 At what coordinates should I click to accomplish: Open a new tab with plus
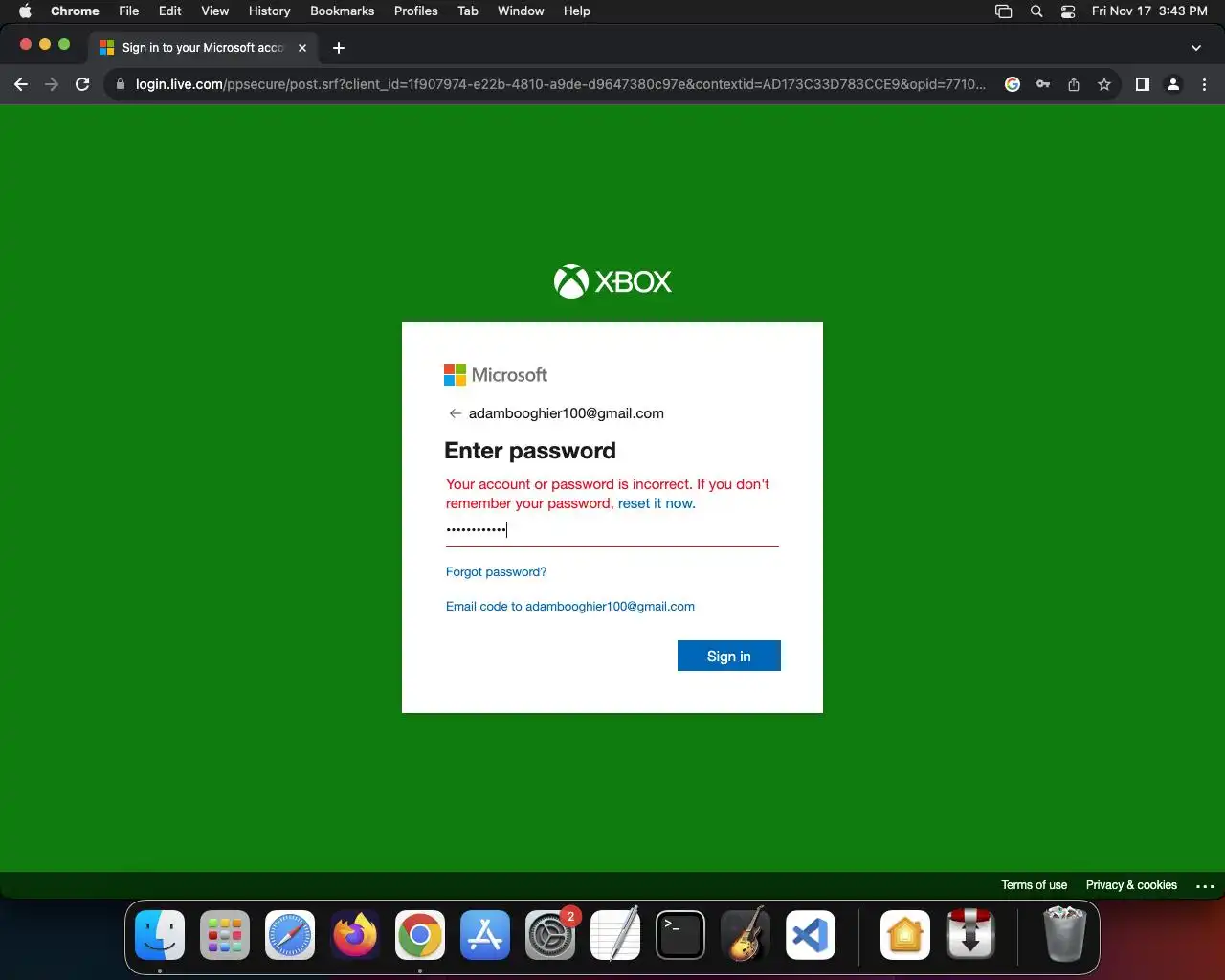pos(338,48)
